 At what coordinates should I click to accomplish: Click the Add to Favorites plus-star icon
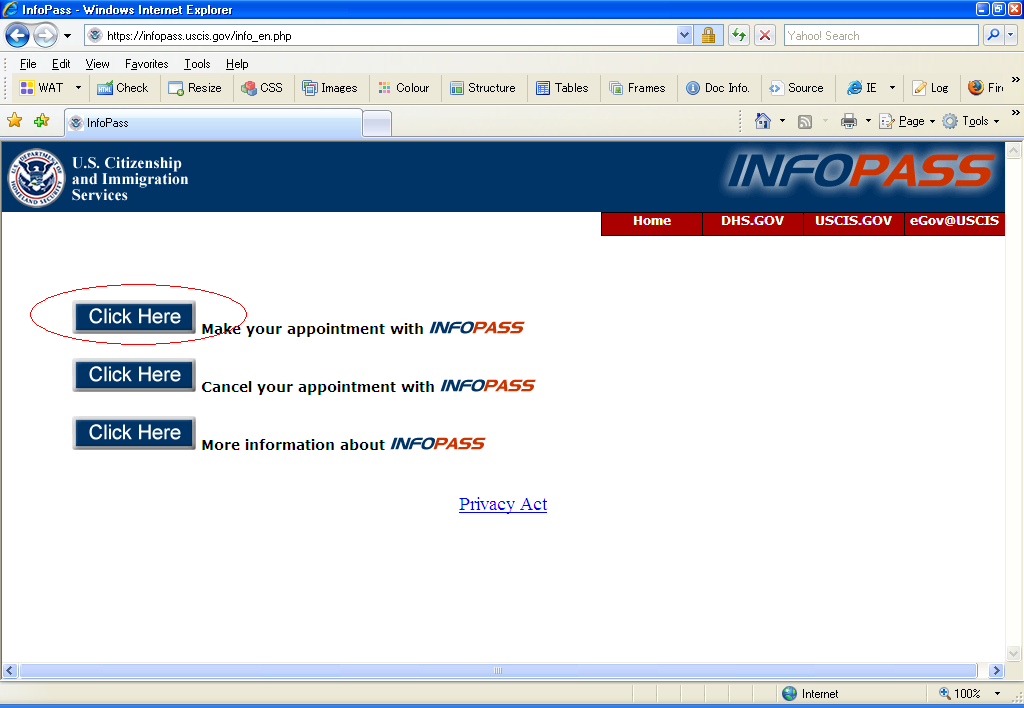tap(42, 120)
